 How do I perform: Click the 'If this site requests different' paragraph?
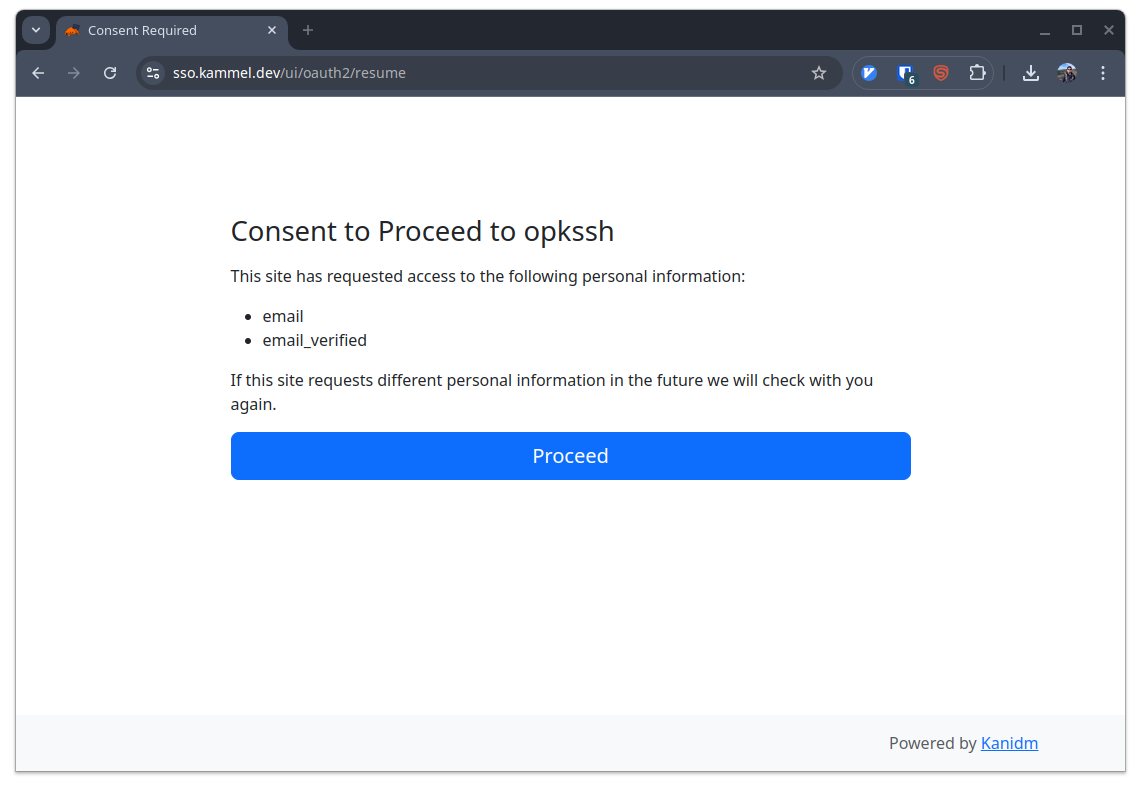(552, 392)
